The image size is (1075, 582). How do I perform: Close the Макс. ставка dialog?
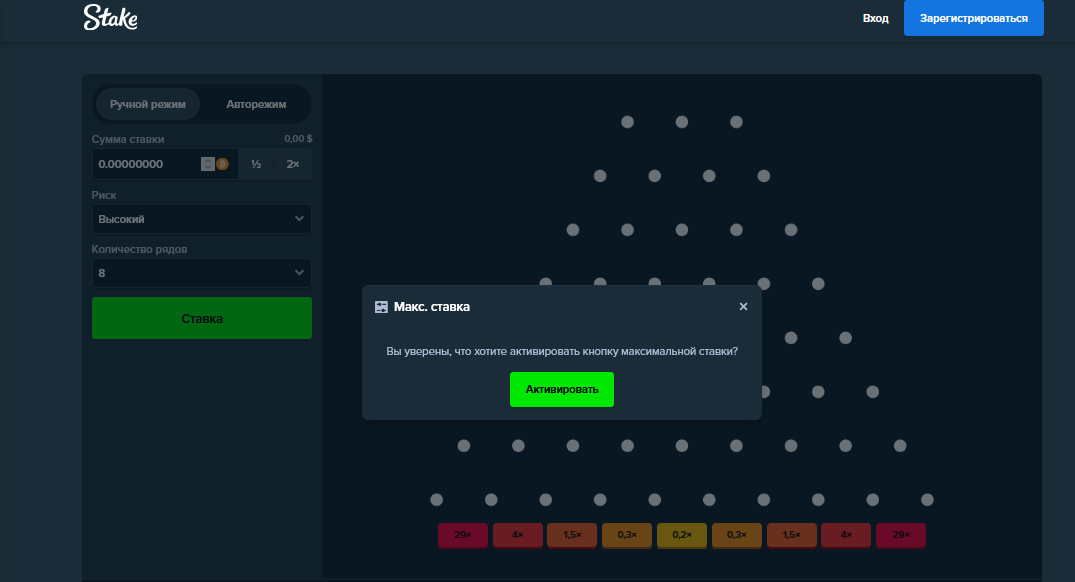pyautogui.click(x=743, y=307)
